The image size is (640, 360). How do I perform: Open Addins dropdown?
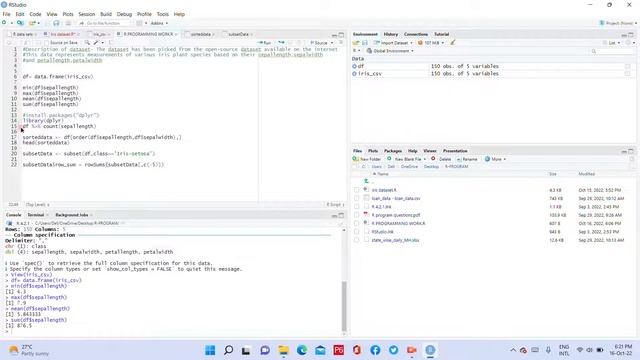point(159,23)
